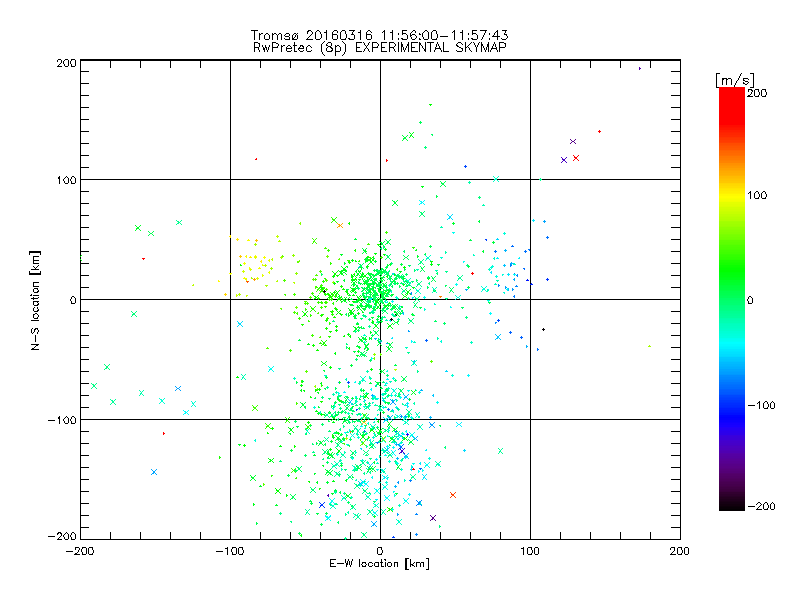The height and width of the screenshot is (600, 800).
Task: Click the x-axis tick label '100'
Action: pyautogui.click(x=530, y=551)
